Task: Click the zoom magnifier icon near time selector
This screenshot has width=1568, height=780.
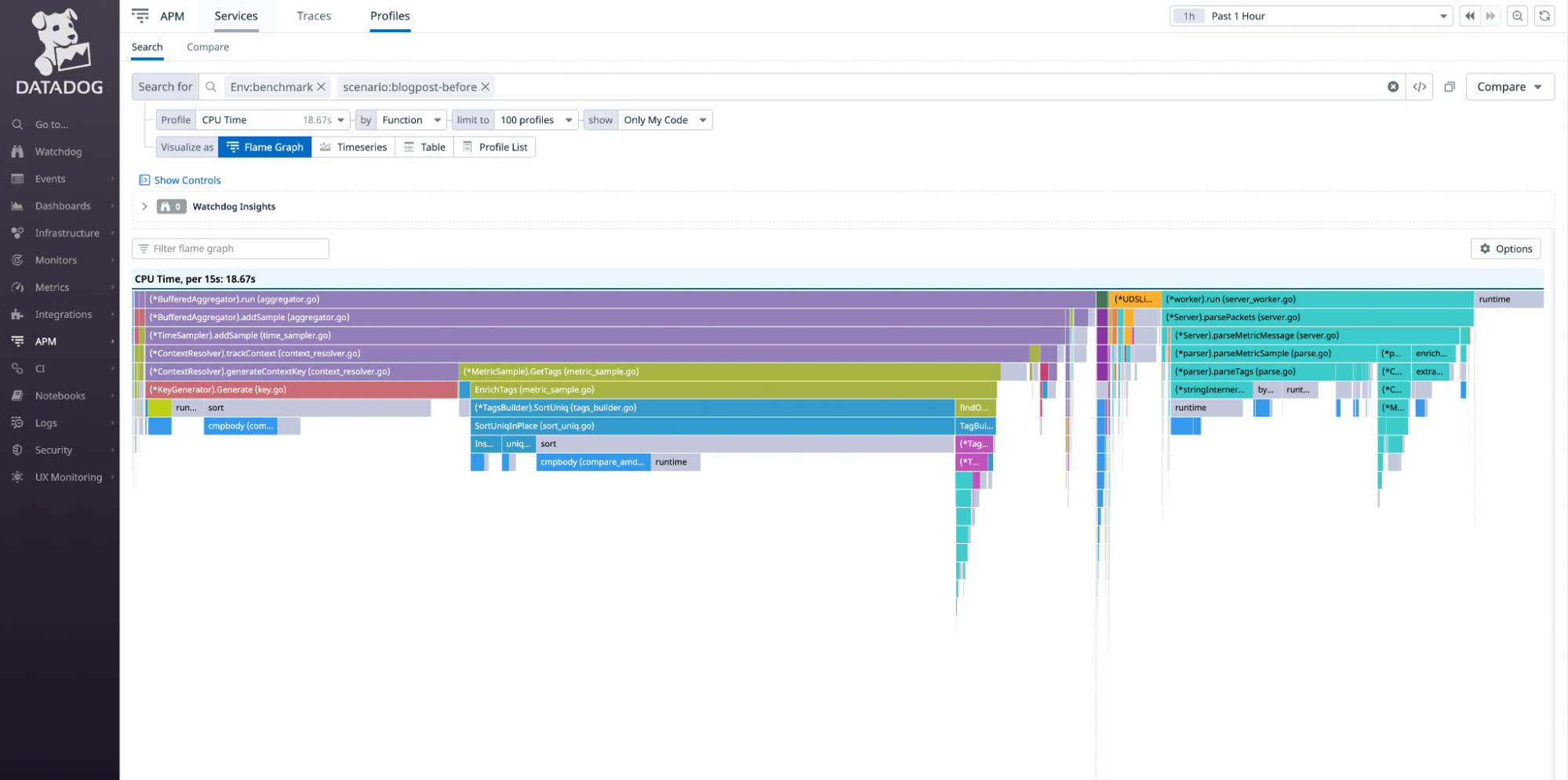Action: coord(1517,15)
